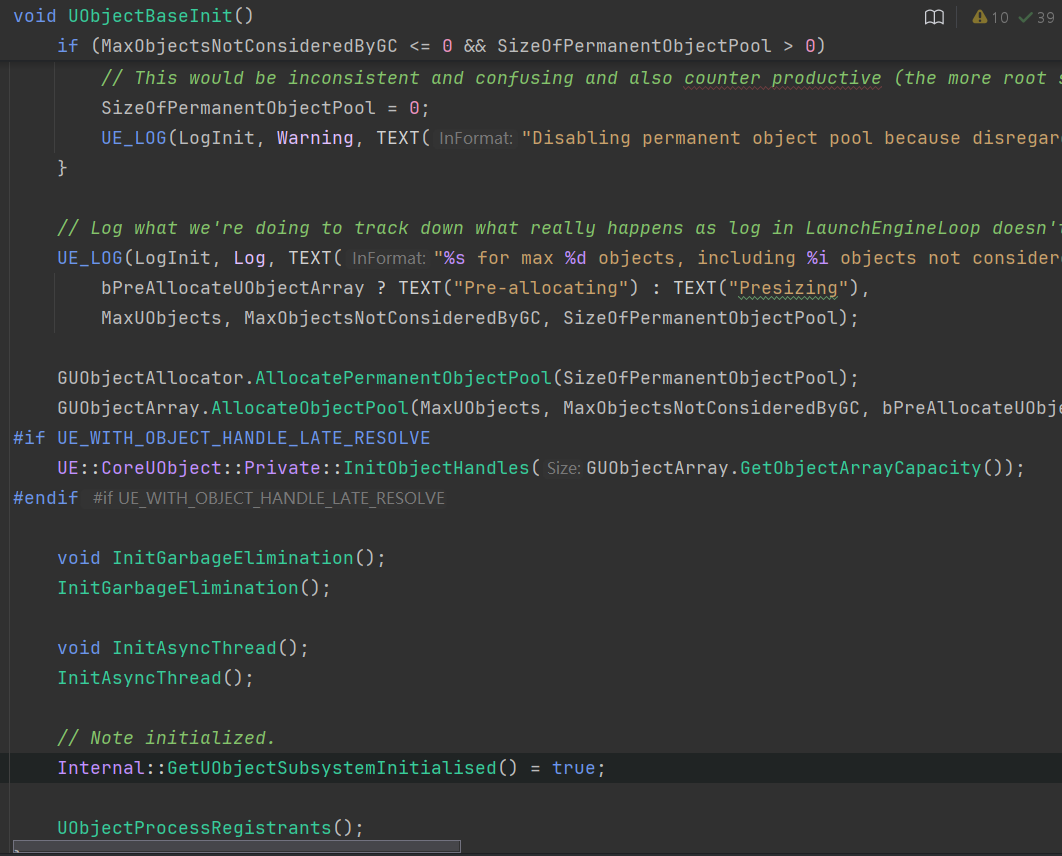1062x856 pixels.
Task: Click the "Pre-allocating" string literal
Action: point(541,288)
